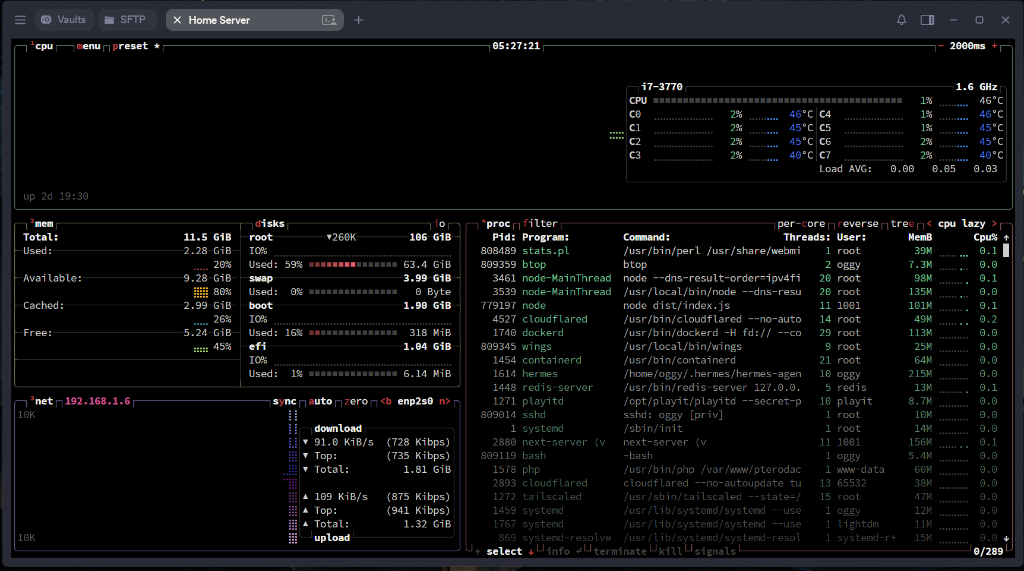This screenshot has width=1024, height=571.
Task: Increase update interval with plus button
Action: 995,46
